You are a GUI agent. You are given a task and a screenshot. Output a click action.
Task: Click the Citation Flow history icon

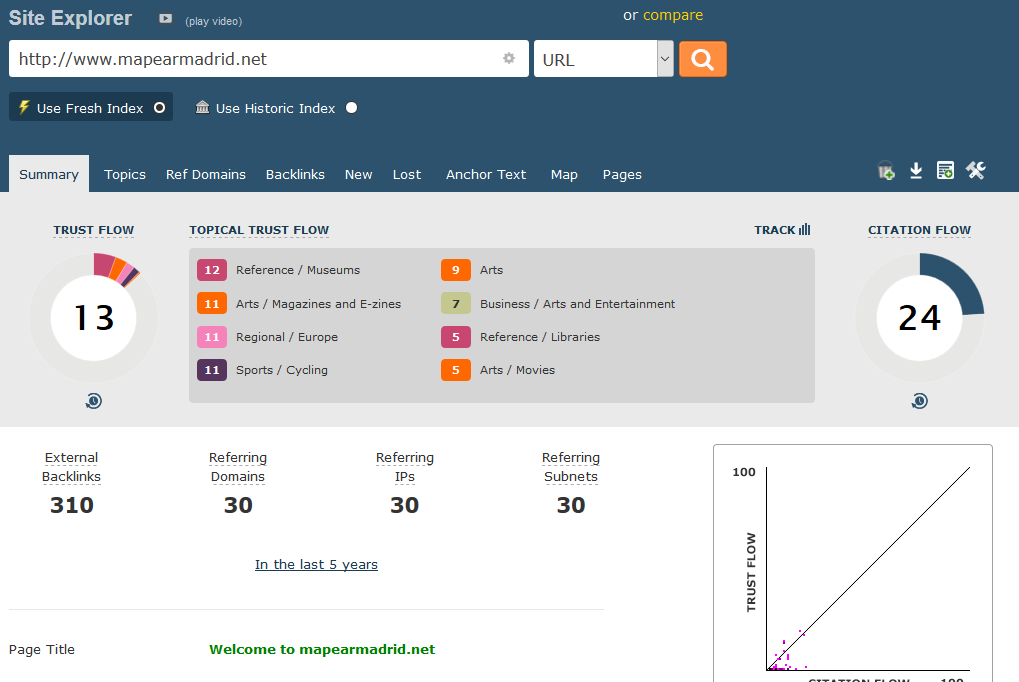919,401
